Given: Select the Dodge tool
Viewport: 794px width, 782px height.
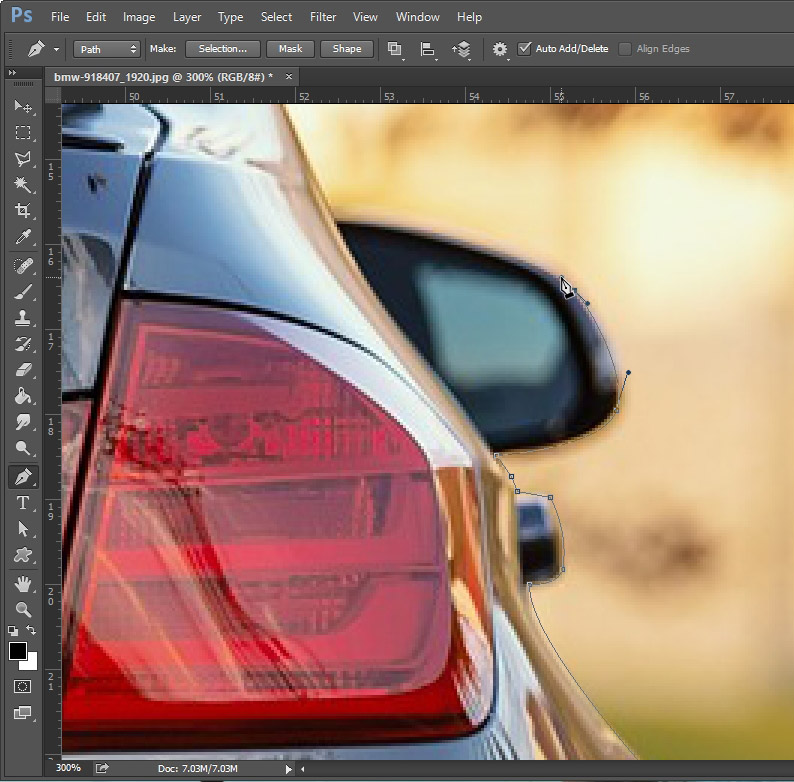Looking at the screenshot, I should pos(22,448).
